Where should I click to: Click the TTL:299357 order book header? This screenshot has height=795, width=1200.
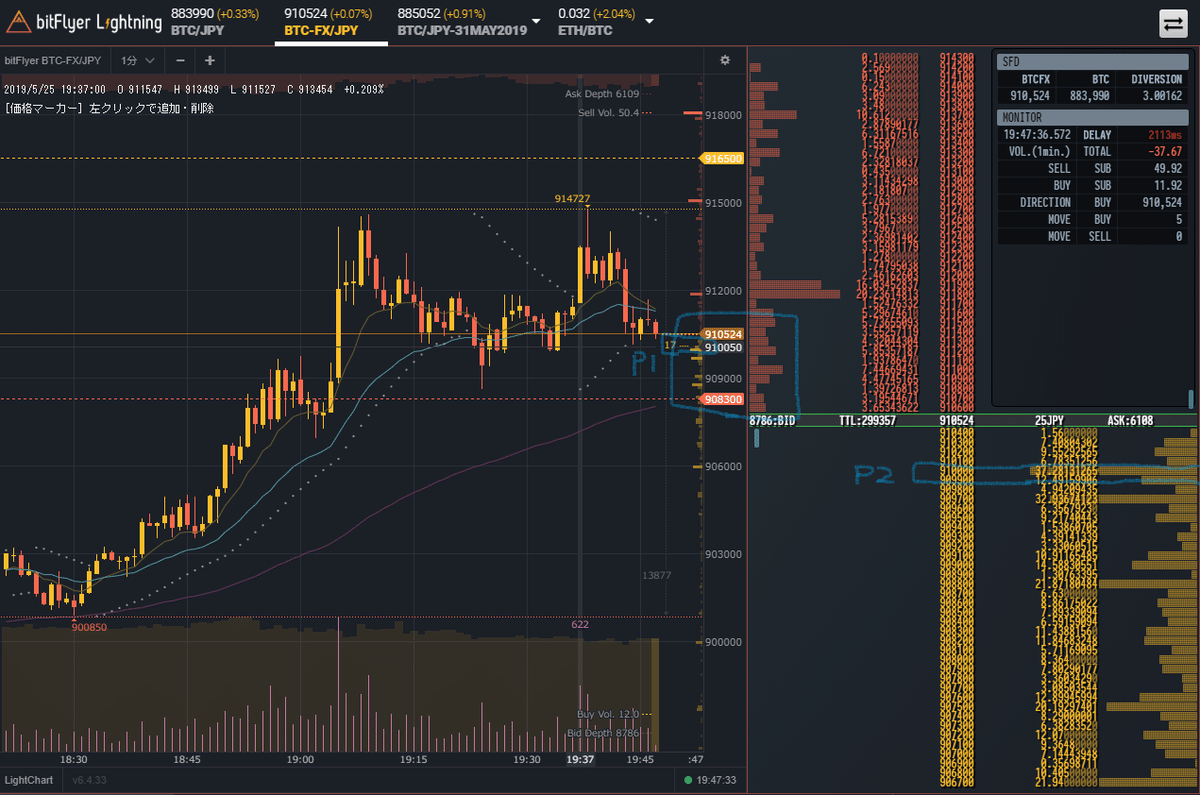pos(867,422)
